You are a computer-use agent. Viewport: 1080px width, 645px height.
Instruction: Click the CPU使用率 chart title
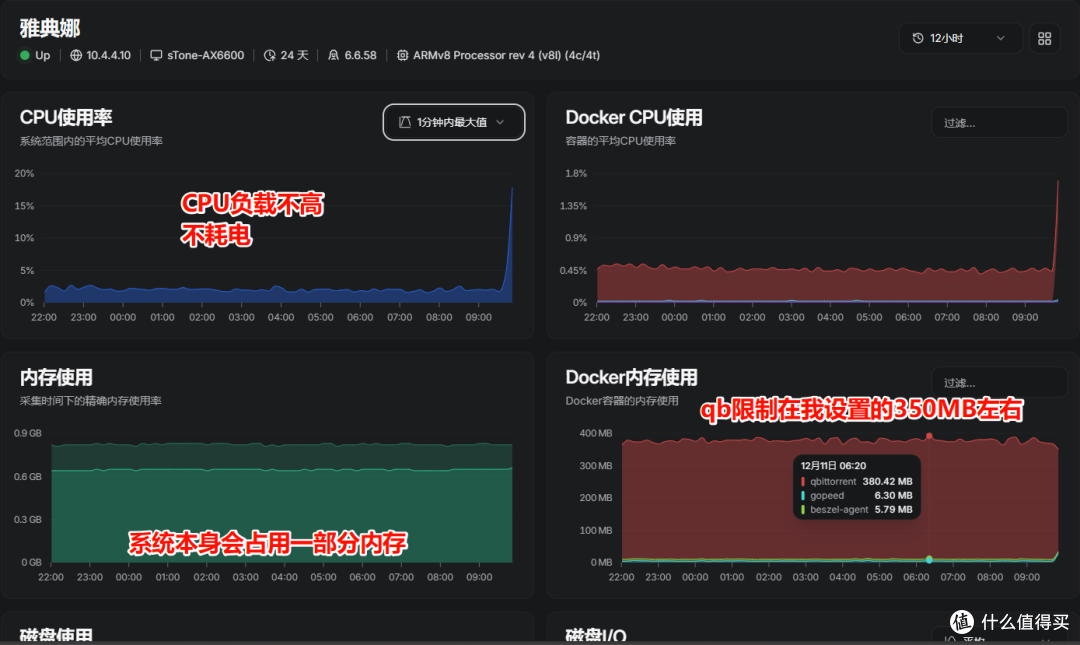[66, 118]
